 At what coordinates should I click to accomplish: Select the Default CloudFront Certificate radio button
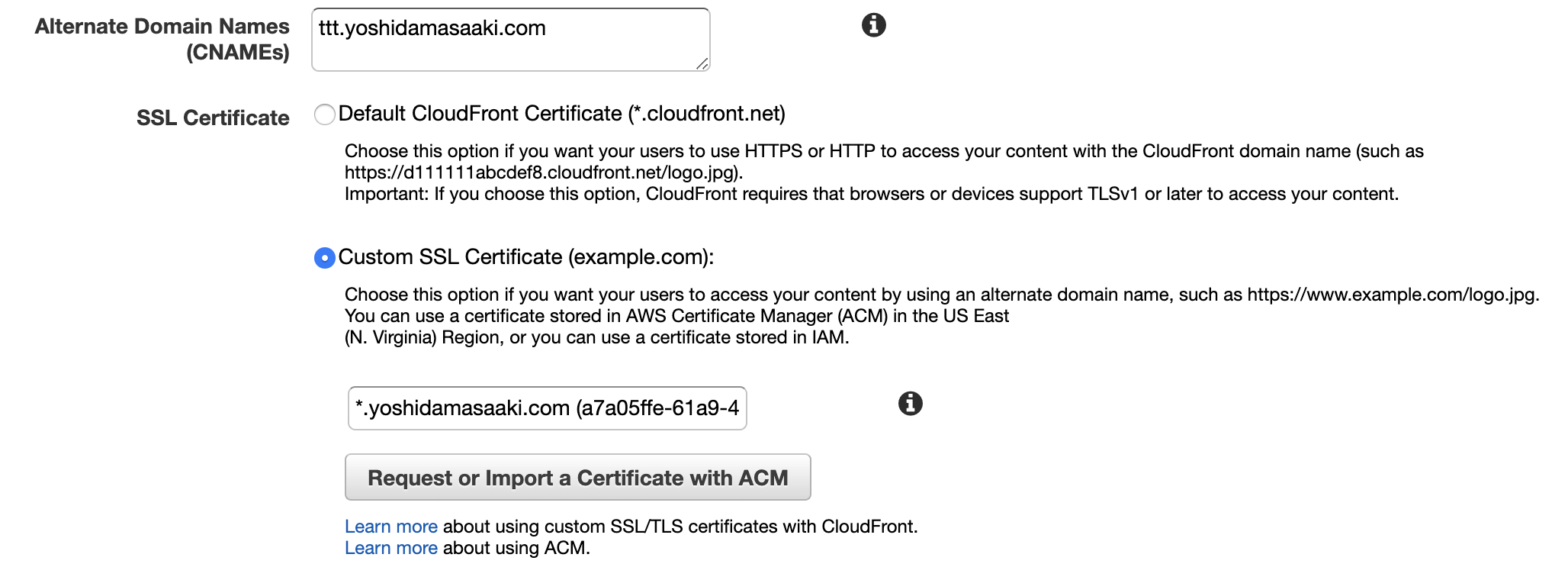tap(325, 114)
